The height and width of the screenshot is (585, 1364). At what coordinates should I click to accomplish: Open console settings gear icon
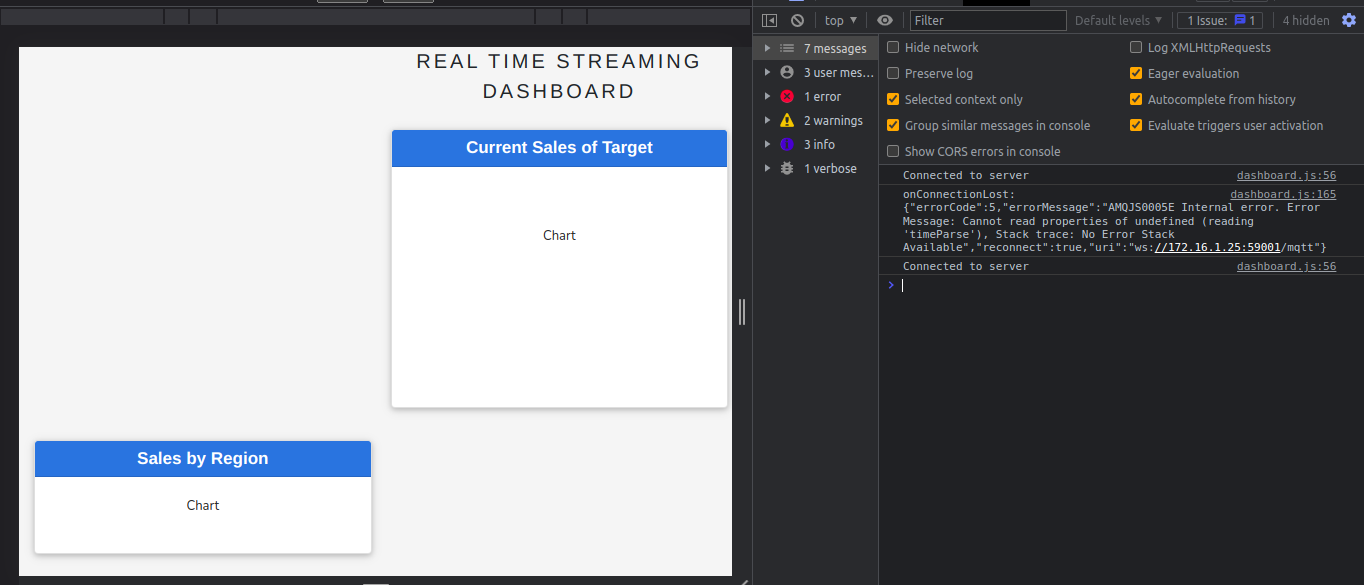pos(1349,20)
